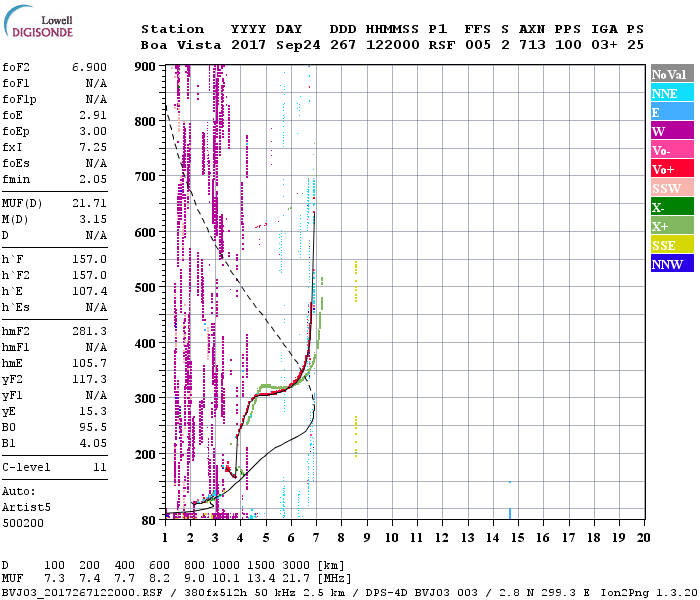Click the 7 MHz x-axis tick label
Screen dimensions: 700x600
(x=316, y=538)
